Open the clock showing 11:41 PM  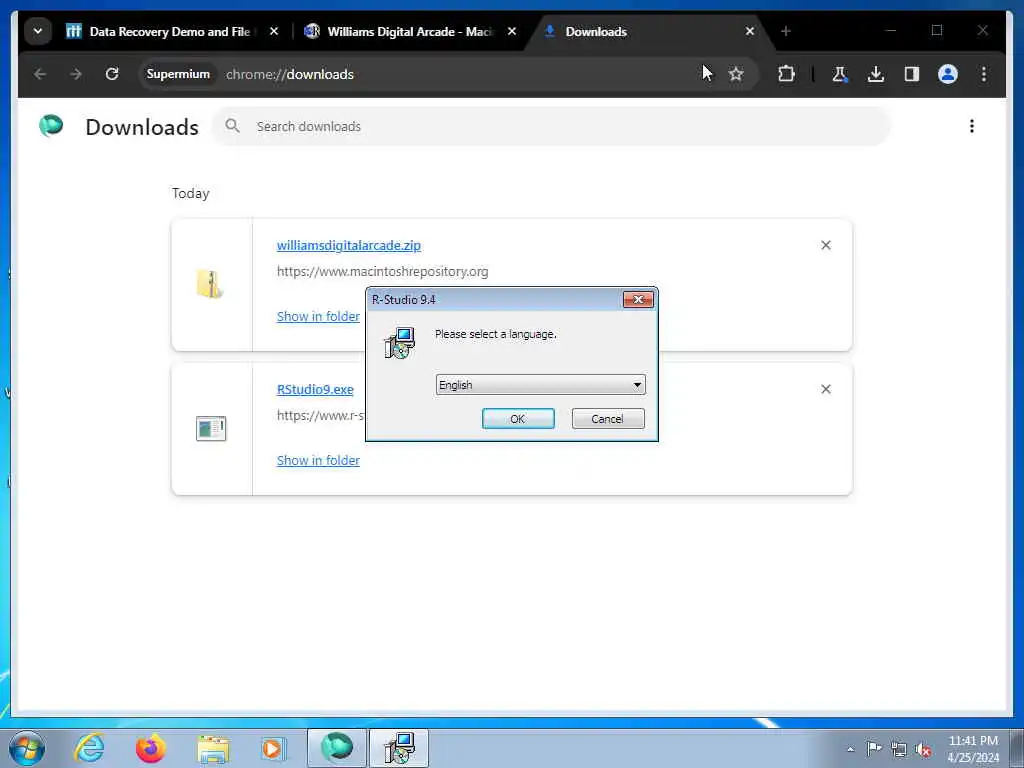click(973, 749)
